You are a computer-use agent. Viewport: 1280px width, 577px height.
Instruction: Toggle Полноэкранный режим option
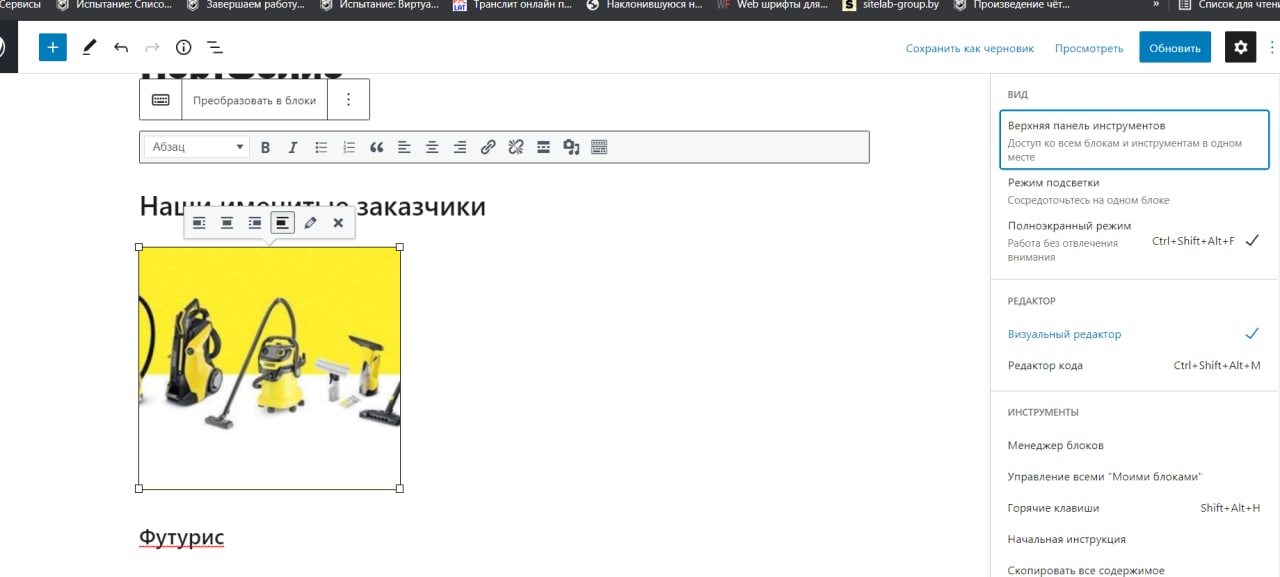point(1134,241)
